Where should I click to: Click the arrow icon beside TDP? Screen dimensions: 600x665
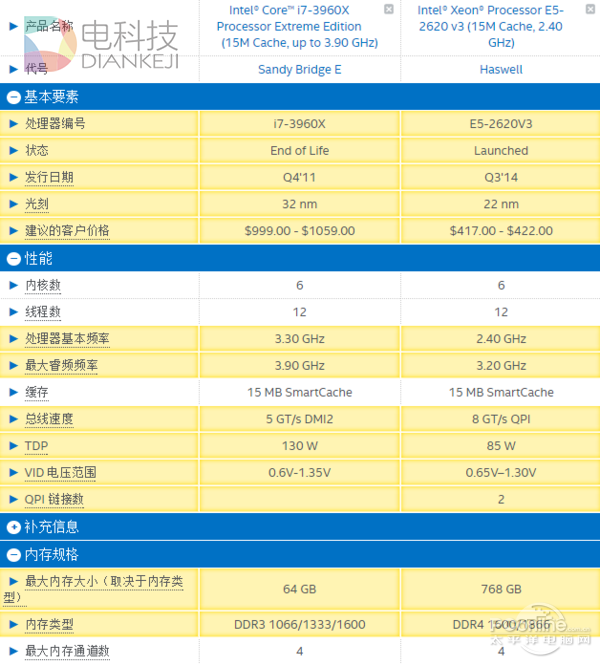13,446
